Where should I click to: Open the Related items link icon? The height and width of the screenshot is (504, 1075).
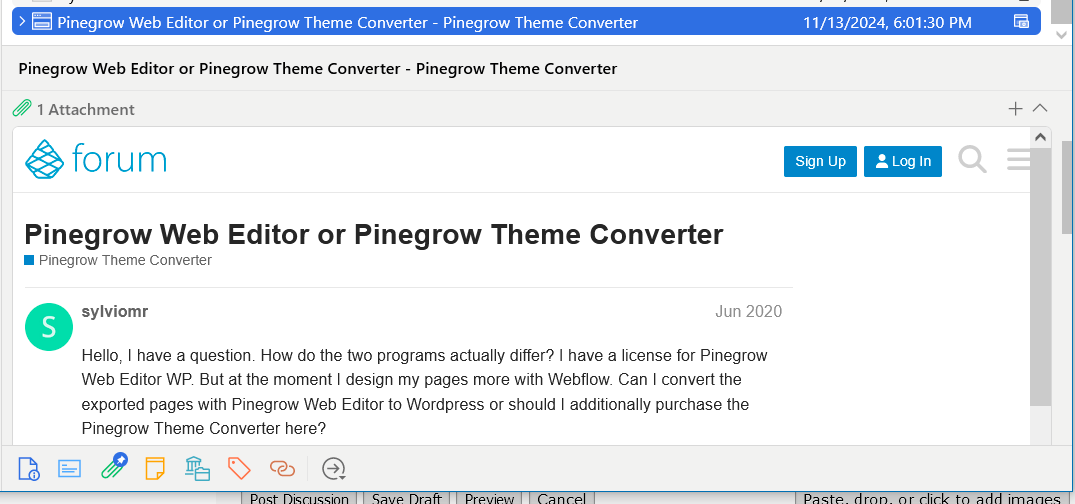pos(282,468)
